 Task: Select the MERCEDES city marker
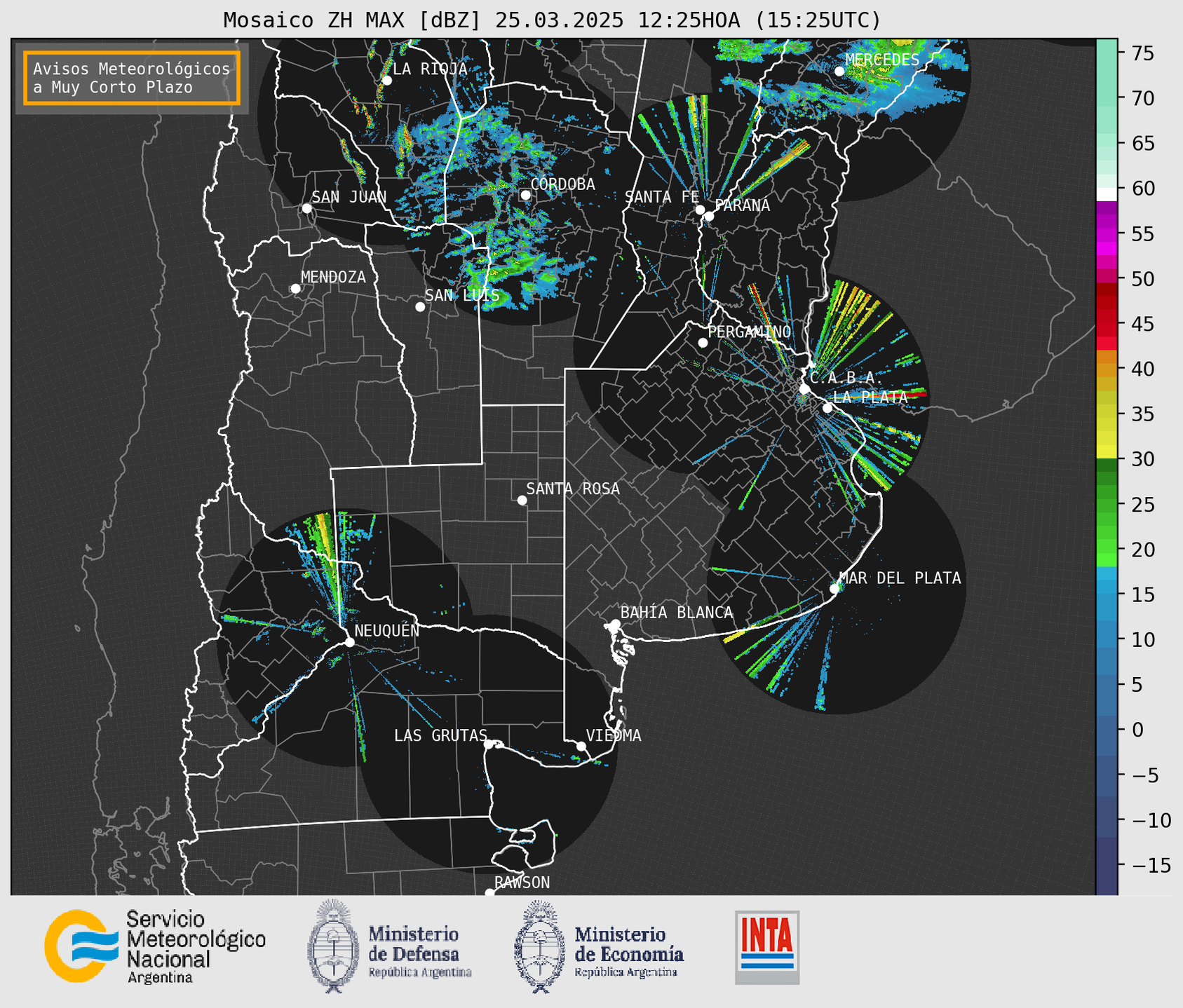839,71
